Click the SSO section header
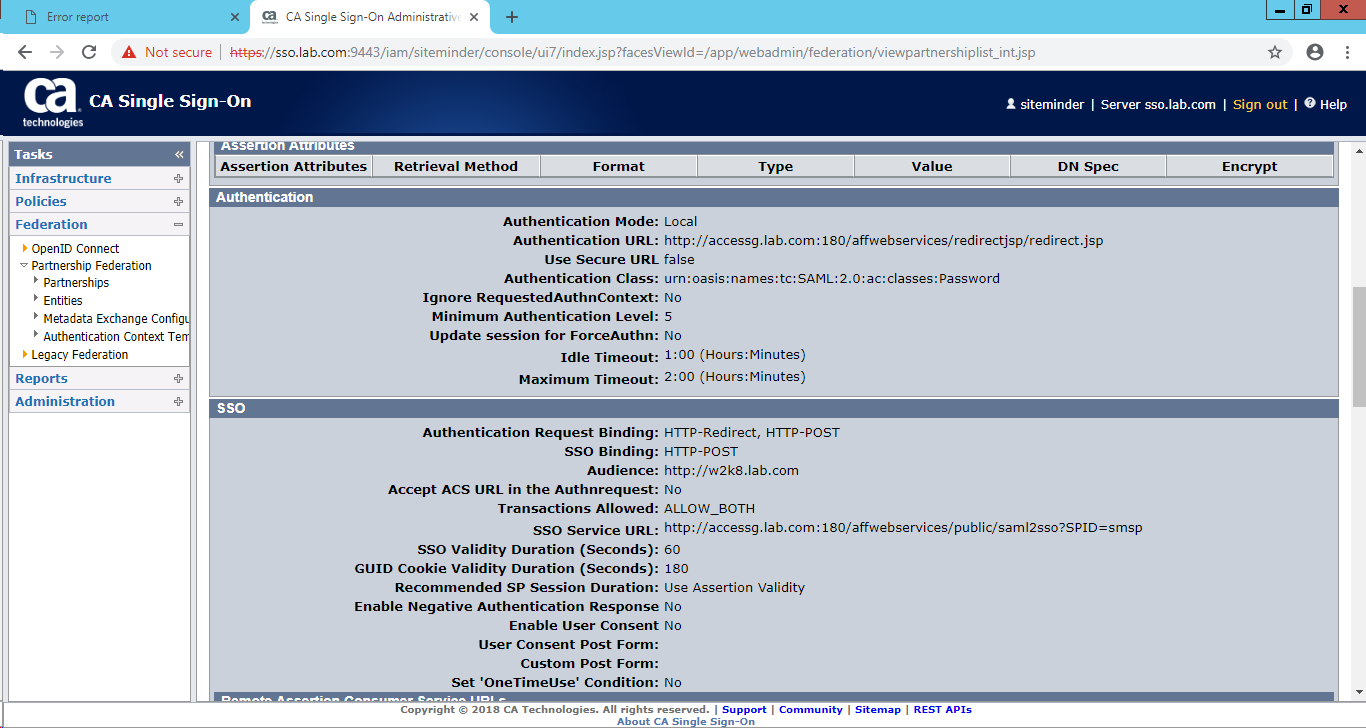The height and width of the screenshot is (728, 1366). click(774, 408)
